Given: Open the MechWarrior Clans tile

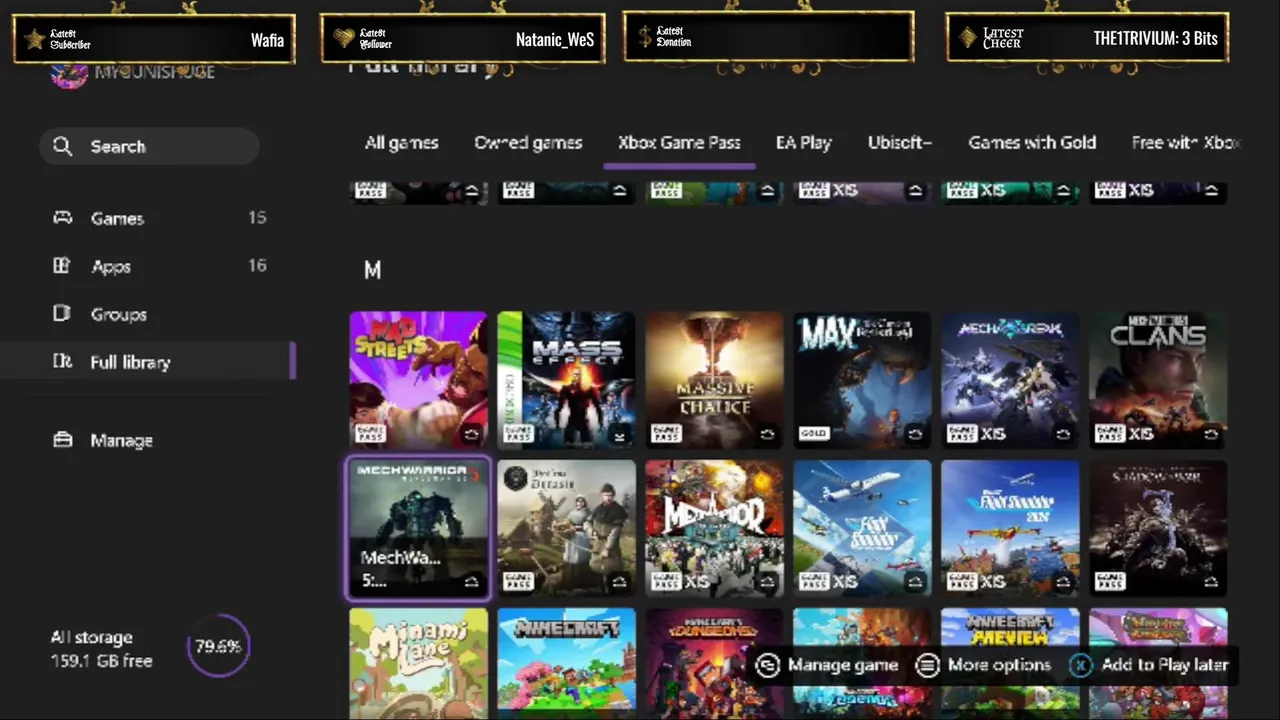Looking at the screenshot, I should pos(1158,380).
